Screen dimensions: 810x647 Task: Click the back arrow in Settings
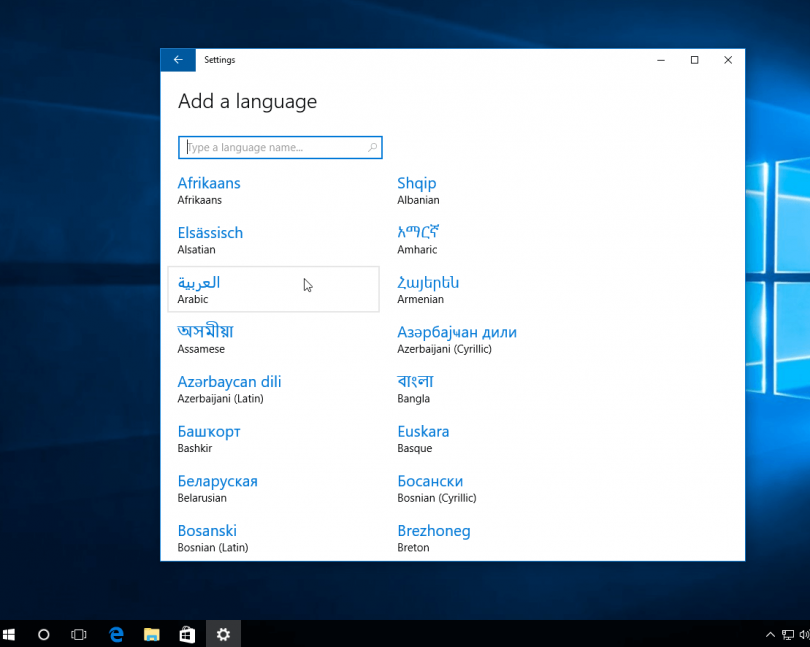pos(178,60)
